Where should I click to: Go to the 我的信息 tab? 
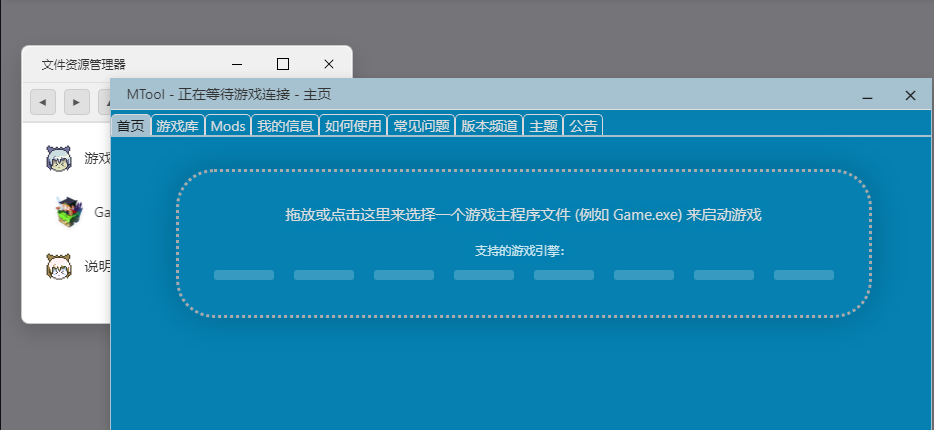[x=285, y=126]
